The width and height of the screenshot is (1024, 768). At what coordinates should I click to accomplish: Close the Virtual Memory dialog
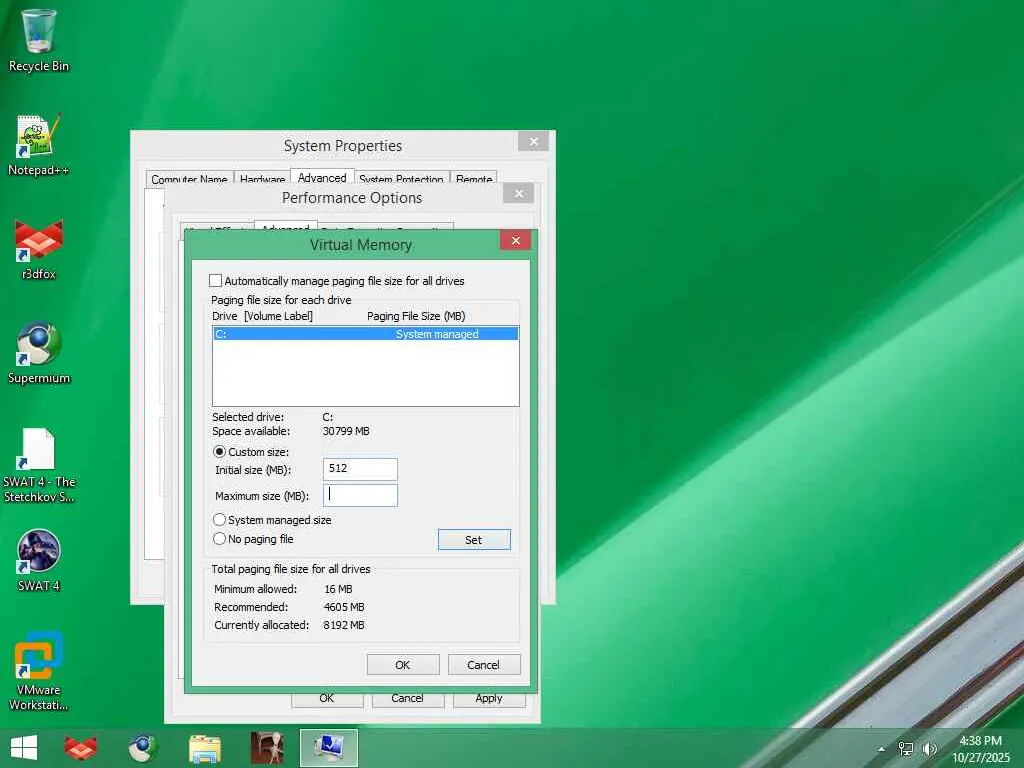[x=515, y=240]
